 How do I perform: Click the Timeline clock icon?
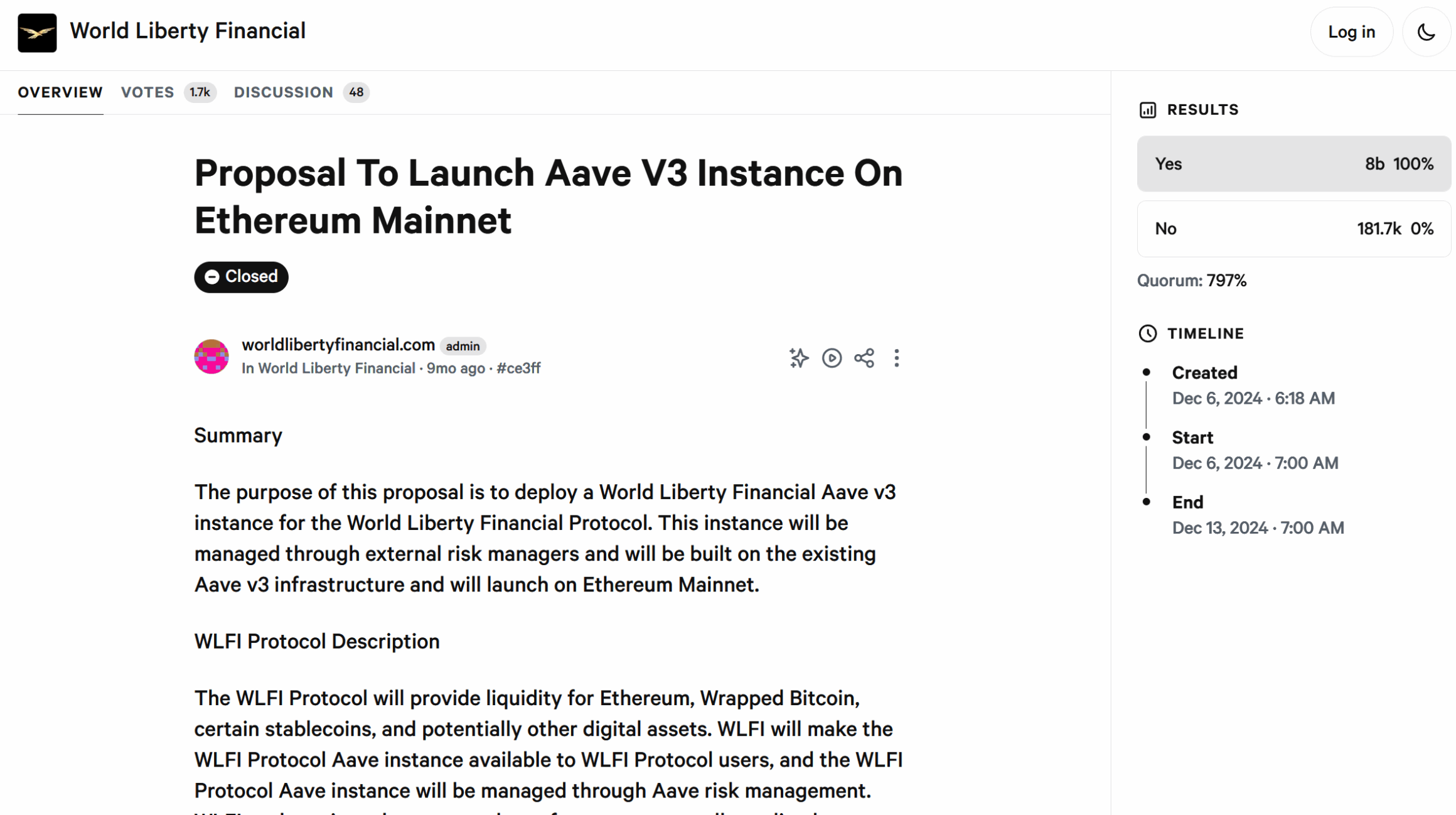(x=1148, y=333)
